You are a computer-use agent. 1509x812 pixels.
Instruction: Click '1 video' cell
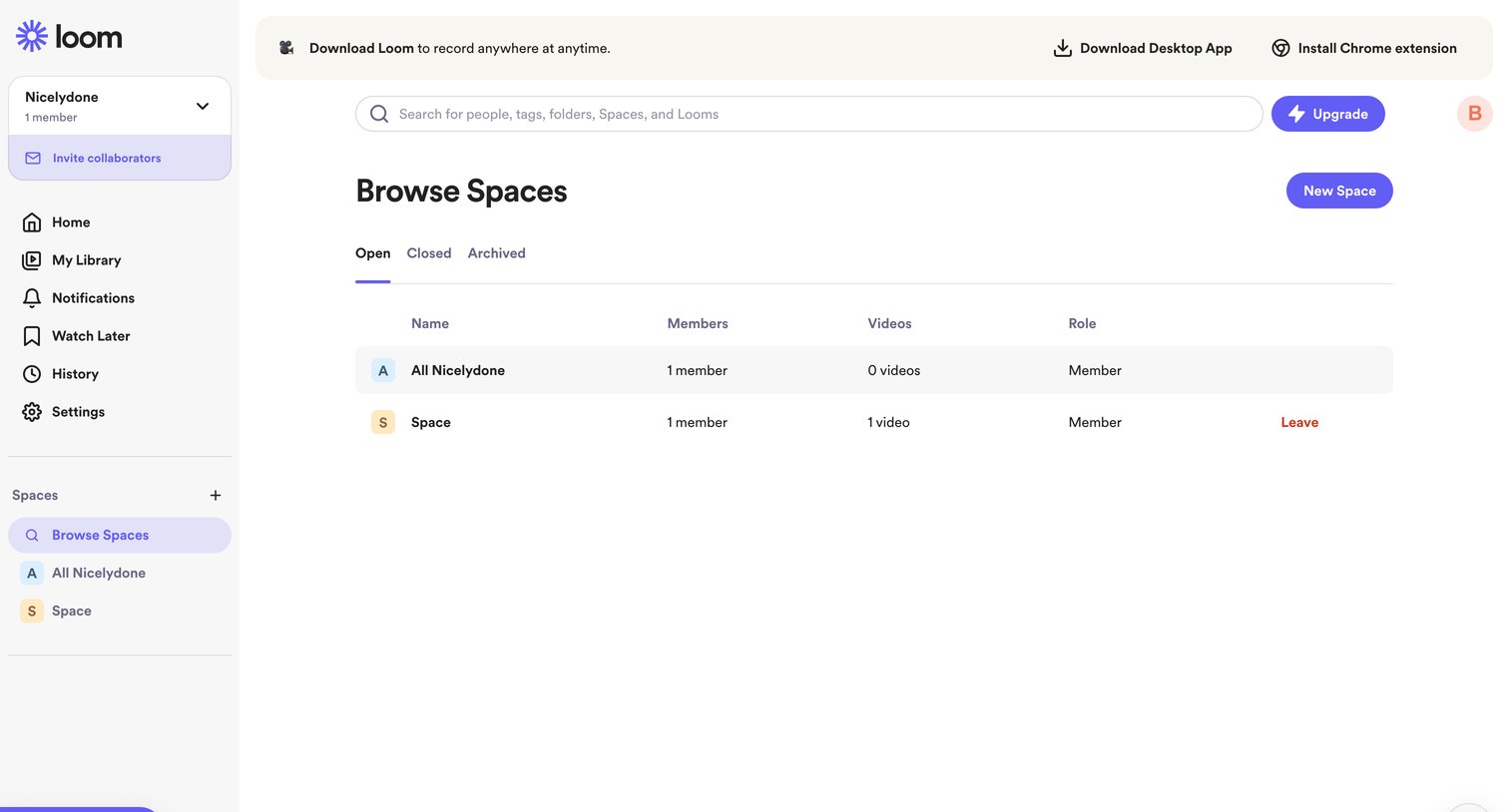tap(888, 422)
